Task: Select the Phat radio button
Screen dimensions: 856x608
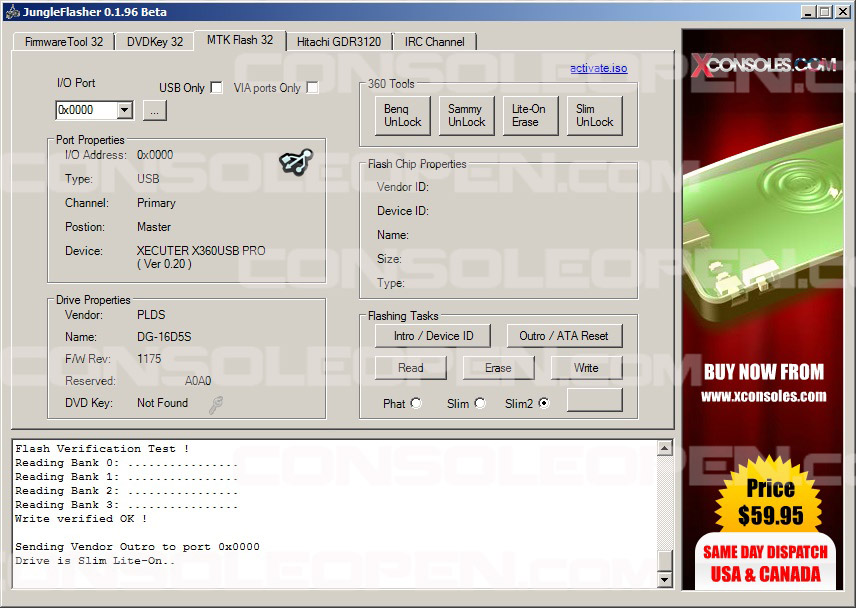Action: (x=416, y=403)
